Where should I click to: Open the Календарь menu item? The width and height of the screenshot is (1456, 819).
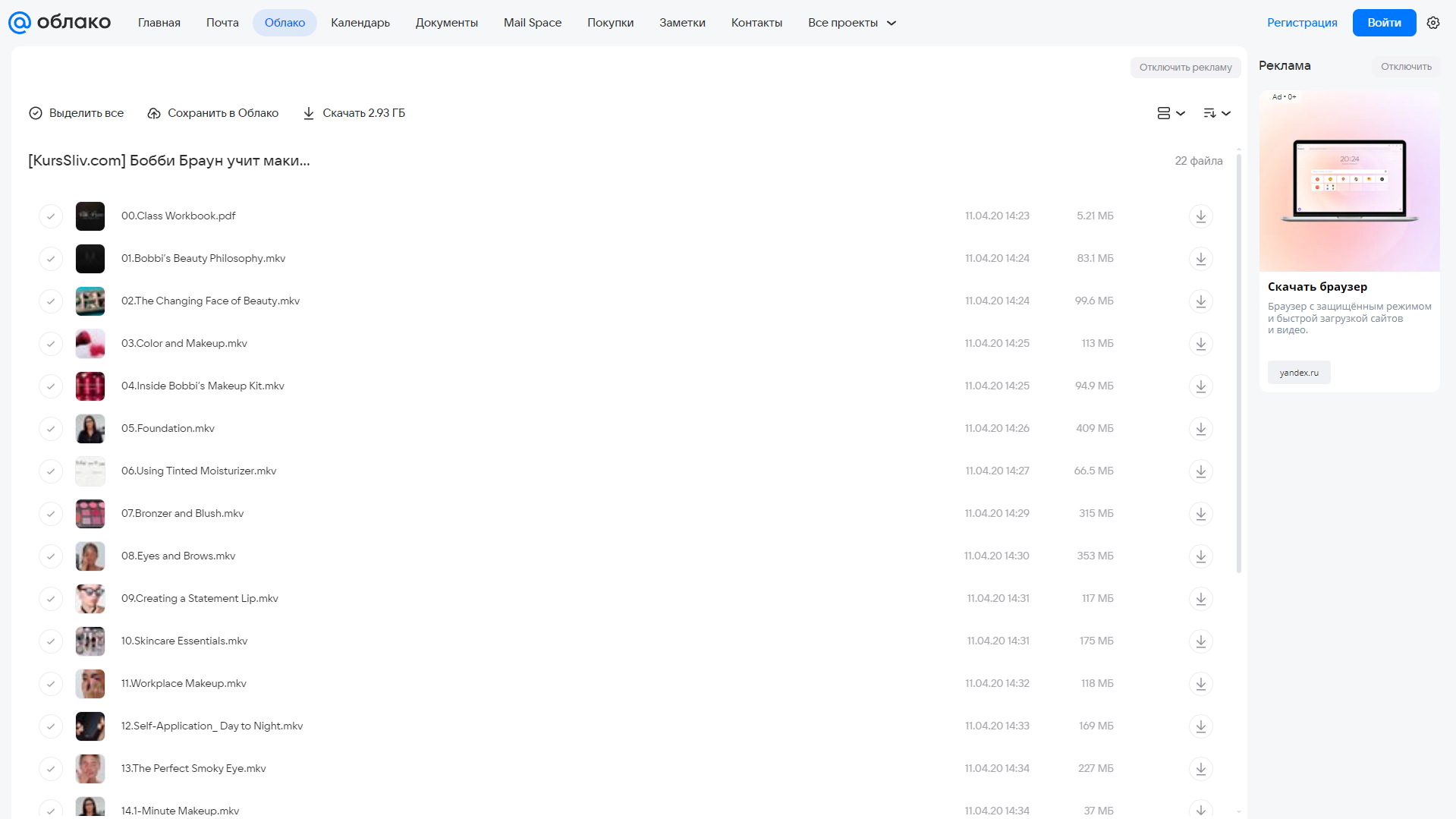click(360, 23)
